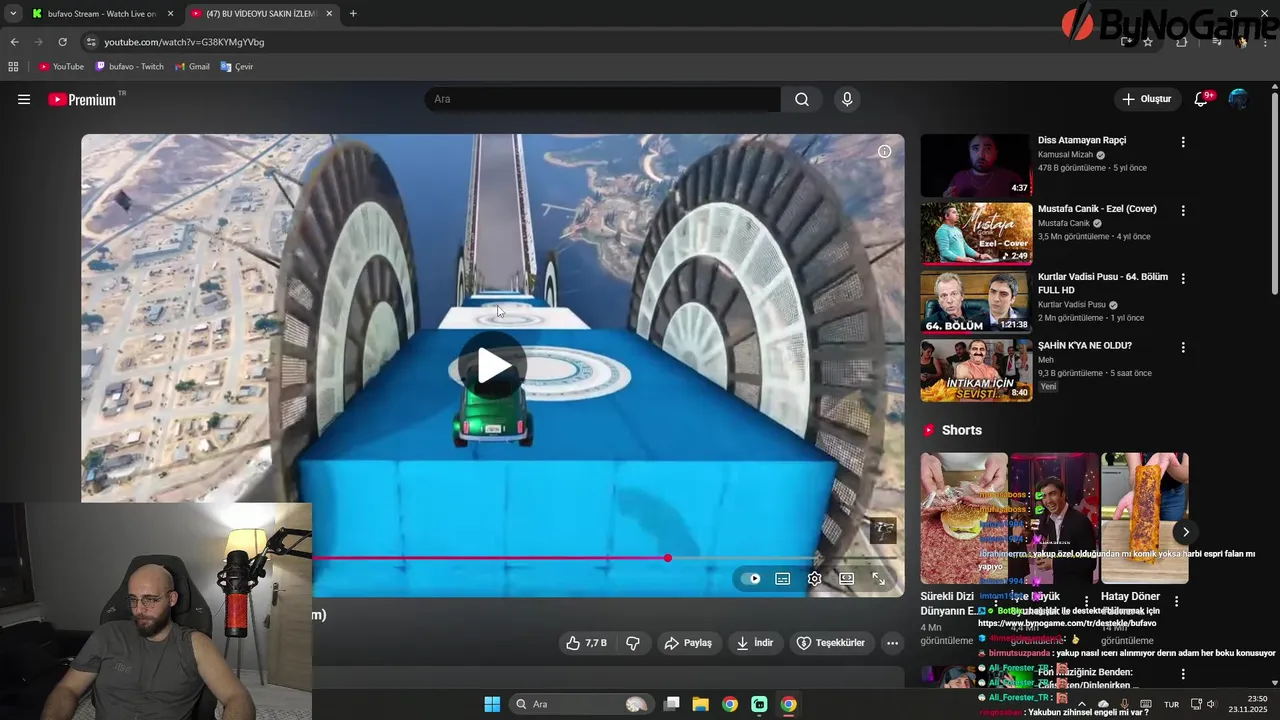Click the Oluştur create button
The height and width of the screenshot is (720, 1280).
pyautogui.click(x=1146, y=99)
